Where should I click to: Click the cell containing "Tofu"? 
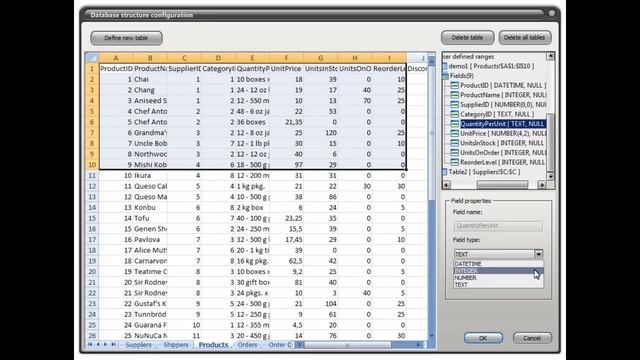(x=150, y=218)
